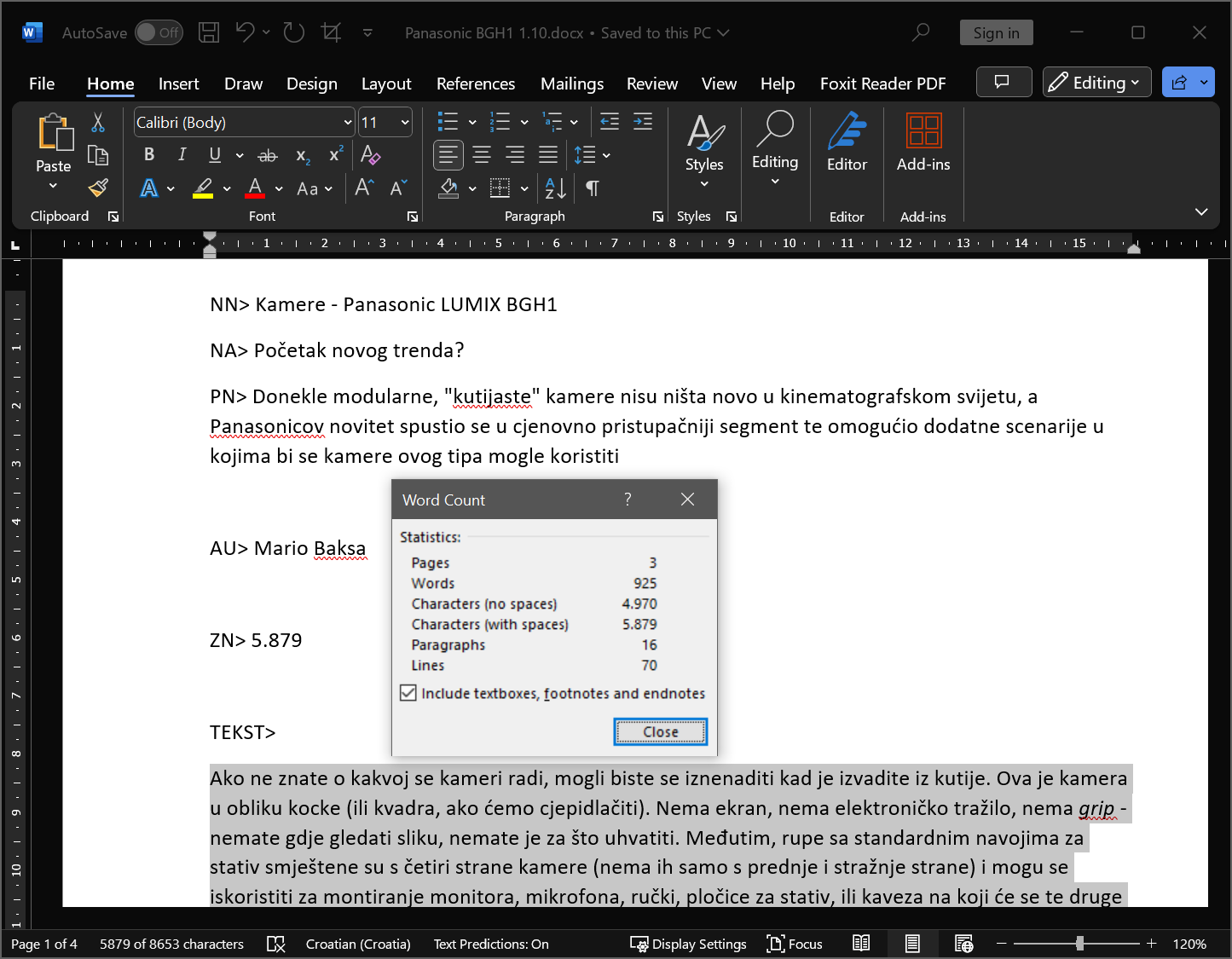The height and width of the screenshot is (959, 1232).
Task: Click the 120% zoom level
Action: click(1189, 944)
